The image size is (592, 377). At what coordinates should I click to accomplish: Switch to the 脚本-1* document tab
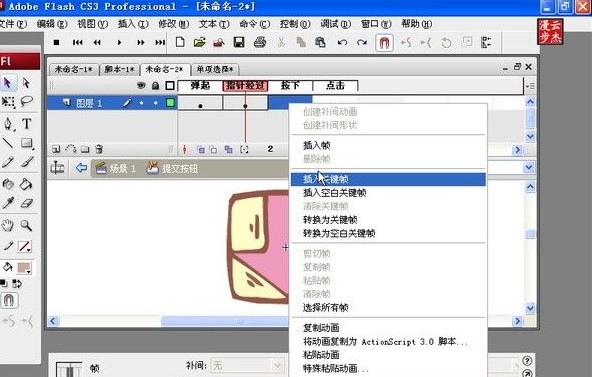[x=119, y=69]
